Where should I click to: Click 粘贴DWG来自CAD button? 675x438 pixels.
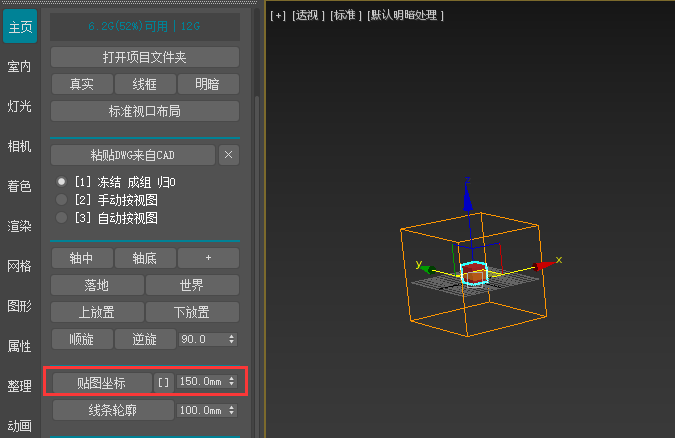(133, 155)
